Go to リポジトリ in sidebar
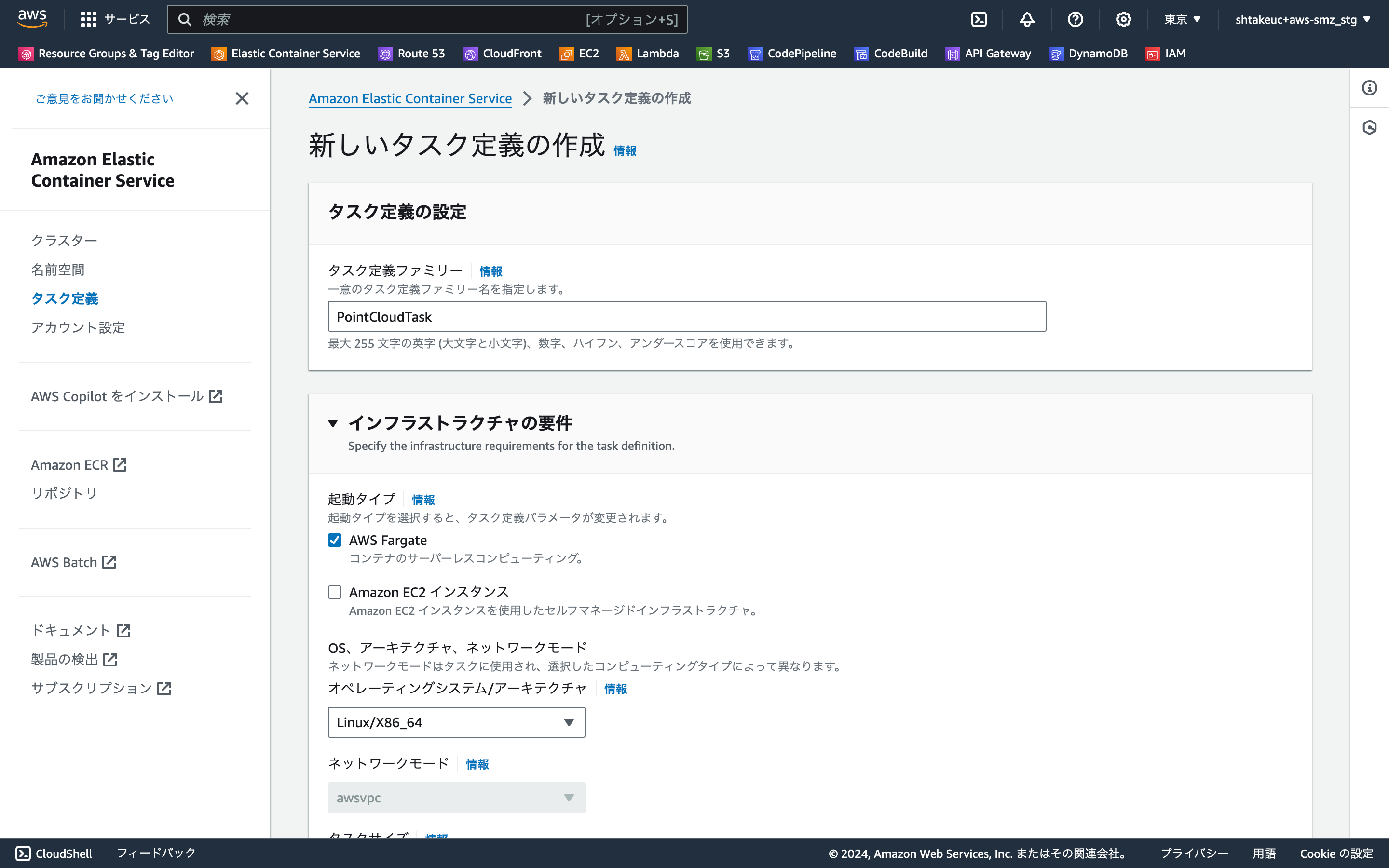Viewport: 1389px width, 868px height. click(64, 493)
